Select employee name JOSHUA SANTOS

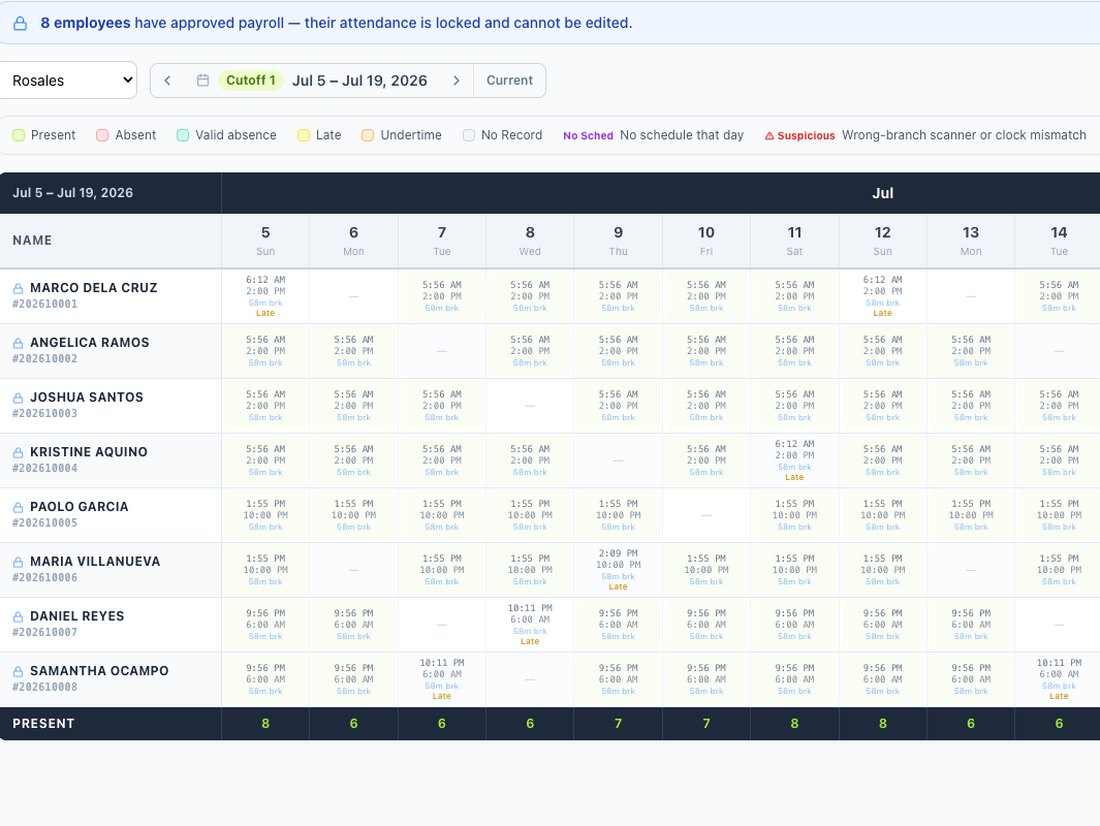(x=87, y=397)
